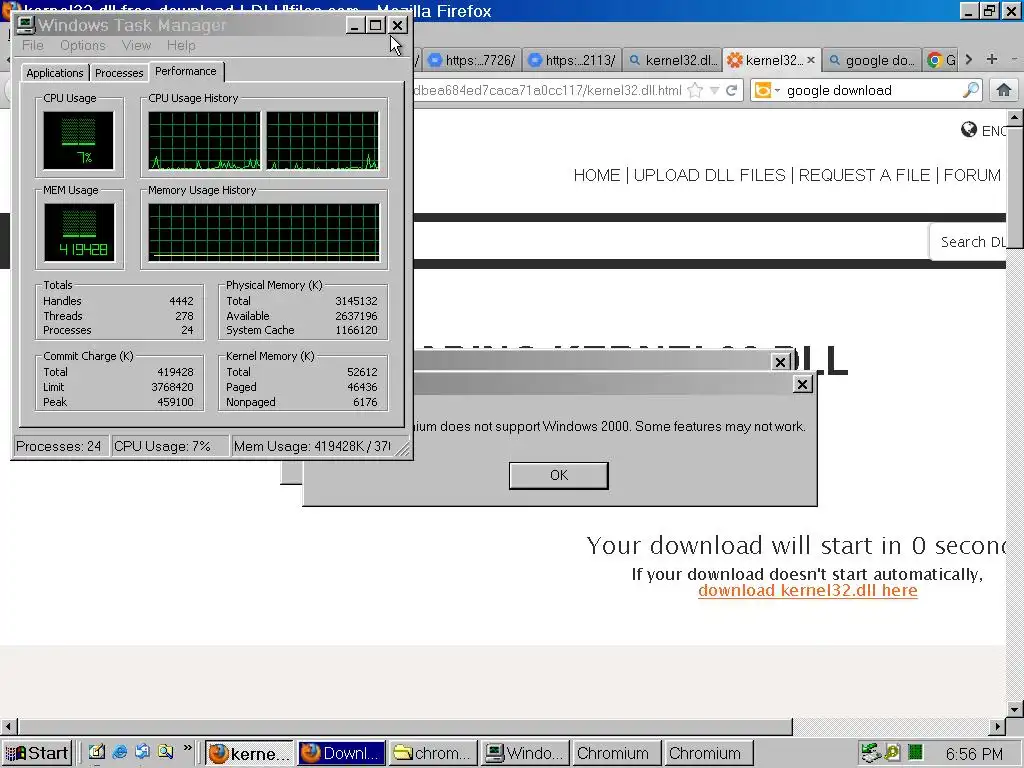This screenshot has height=768, width=1024.
Task: Click horizontal scrollbar left arrow
Action: [x=8, y=726]
